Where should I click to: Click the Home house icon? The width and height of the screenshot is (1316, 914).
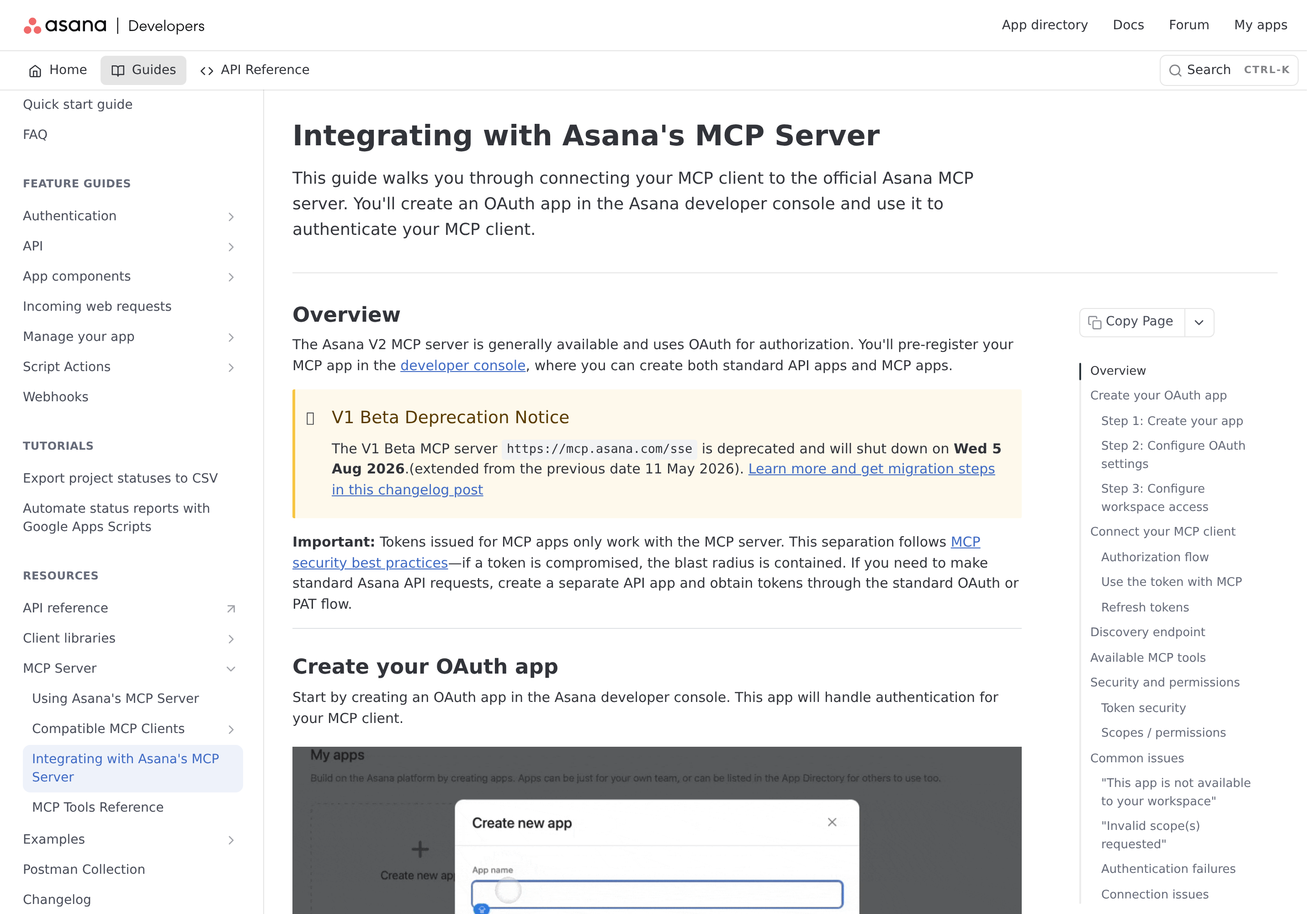(x=36, y=70)
